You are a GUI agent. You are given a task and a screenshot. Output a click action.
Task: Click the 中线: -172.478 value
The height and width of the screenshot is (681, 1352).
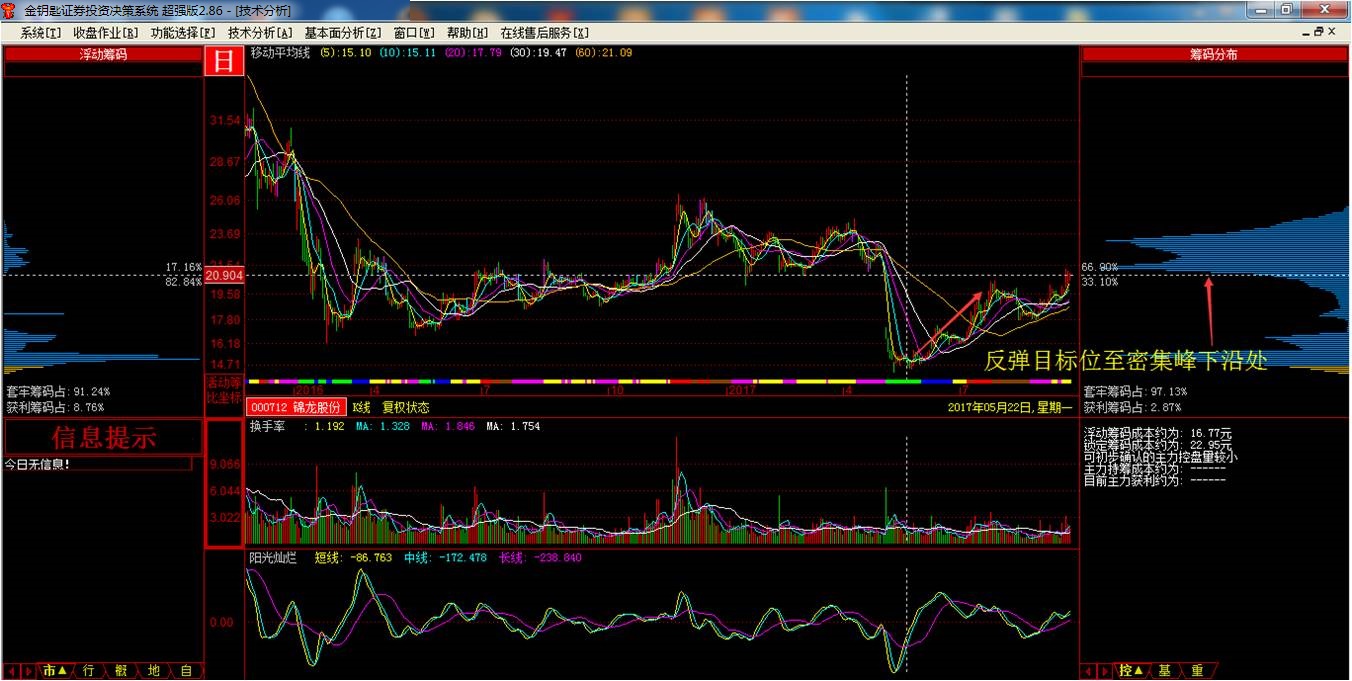(445, 558)
